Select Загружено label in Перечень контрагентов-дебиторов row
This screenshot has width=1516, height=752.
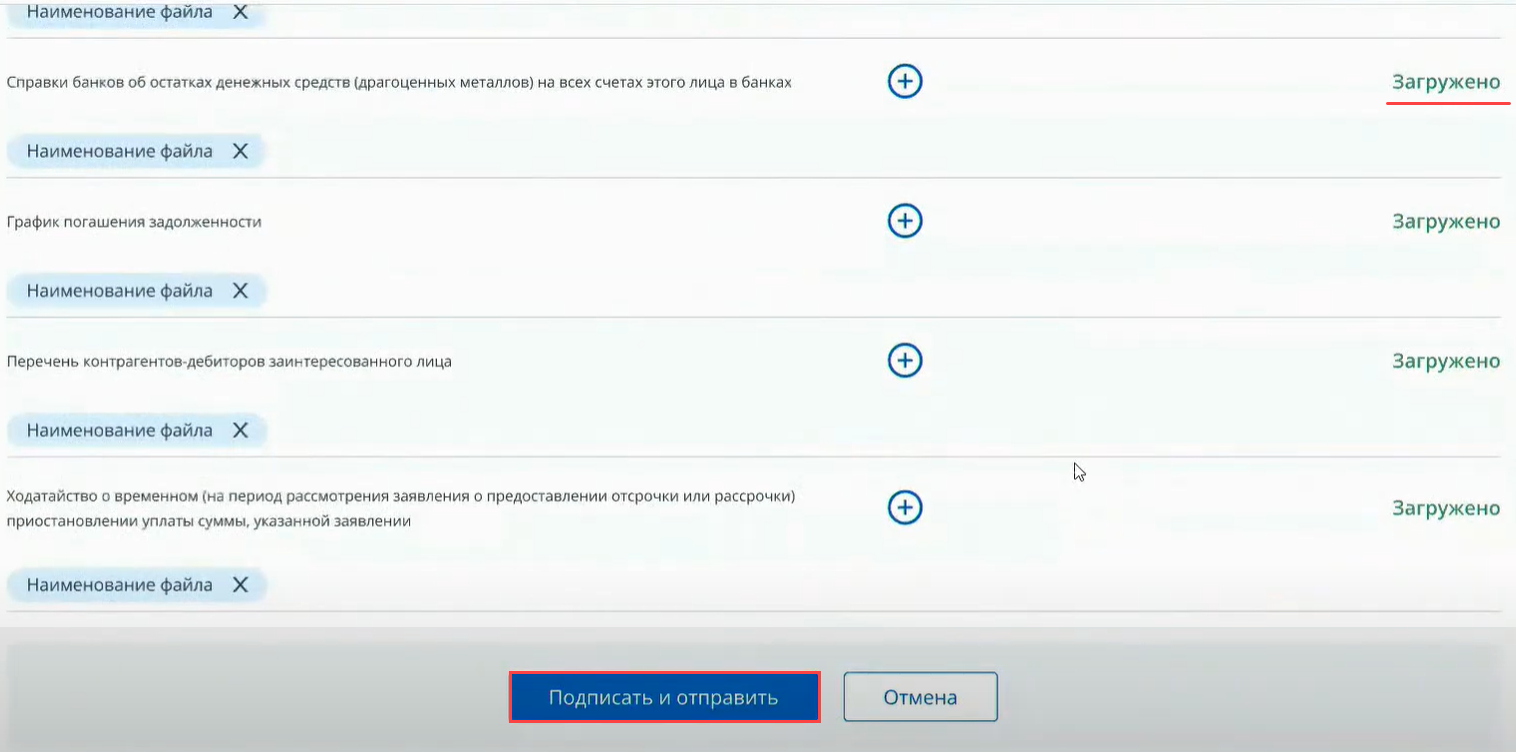pos(1446,360)
